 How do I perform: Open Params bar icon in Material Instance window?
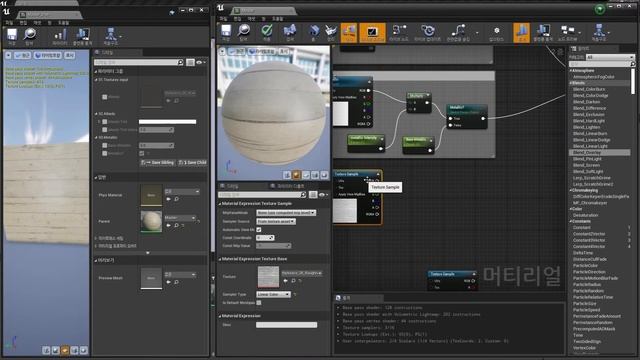tap(60, 36)
